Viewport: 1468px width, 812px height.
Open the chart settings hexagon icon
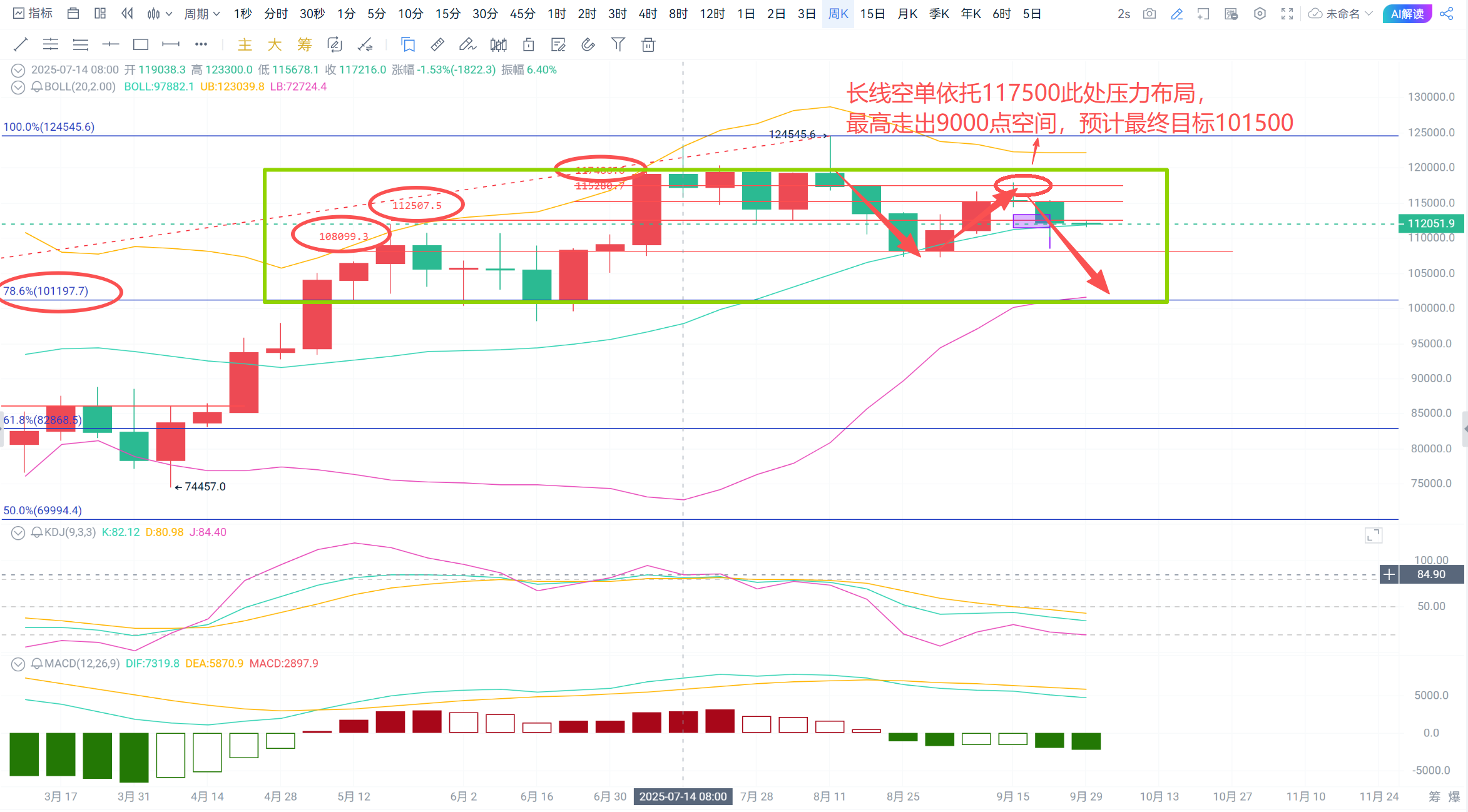(x=1260, y=14)
